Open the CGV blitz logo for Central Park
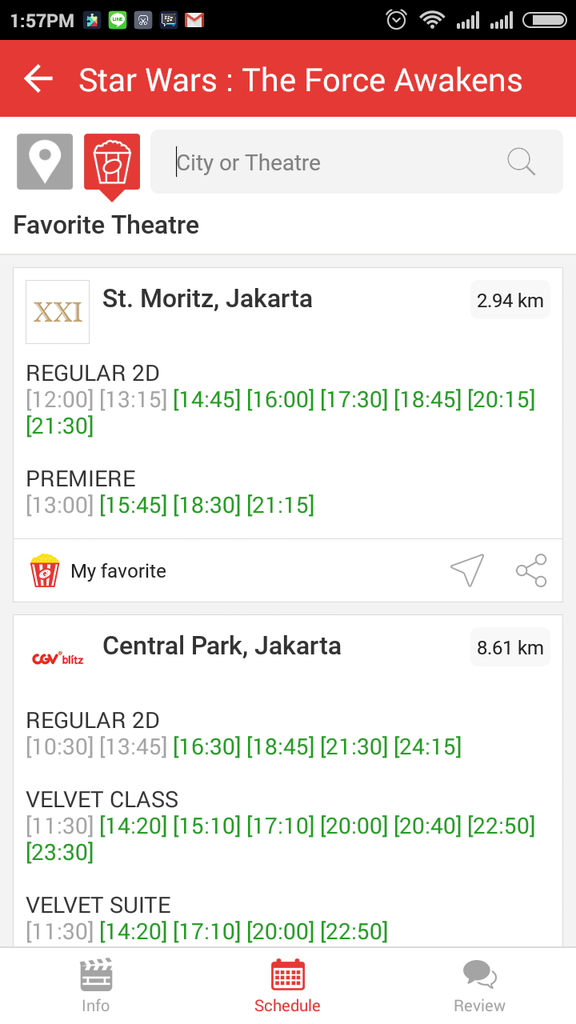 click(57, 658)
